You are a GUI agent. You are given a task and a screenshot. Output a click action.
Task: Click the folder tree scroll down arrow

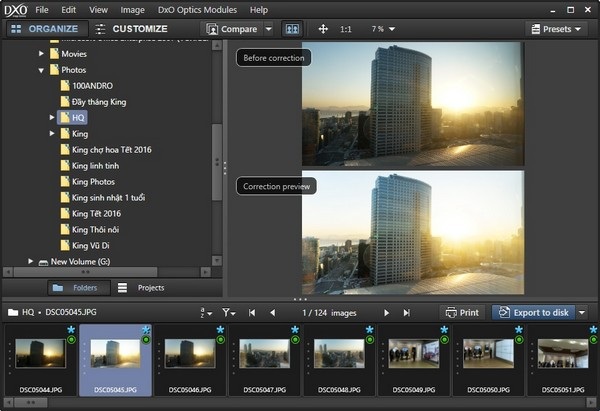coord(217,261)
